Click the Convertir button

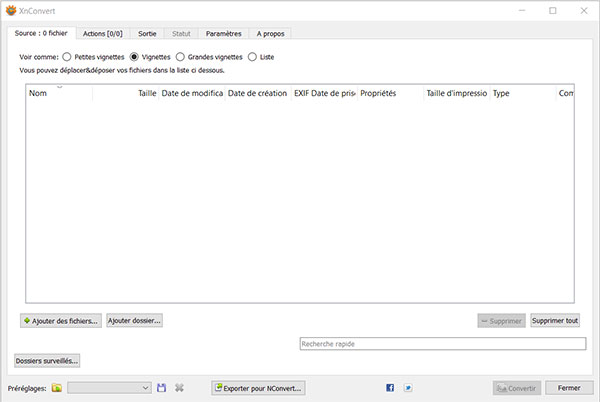[x=517, y=388]
